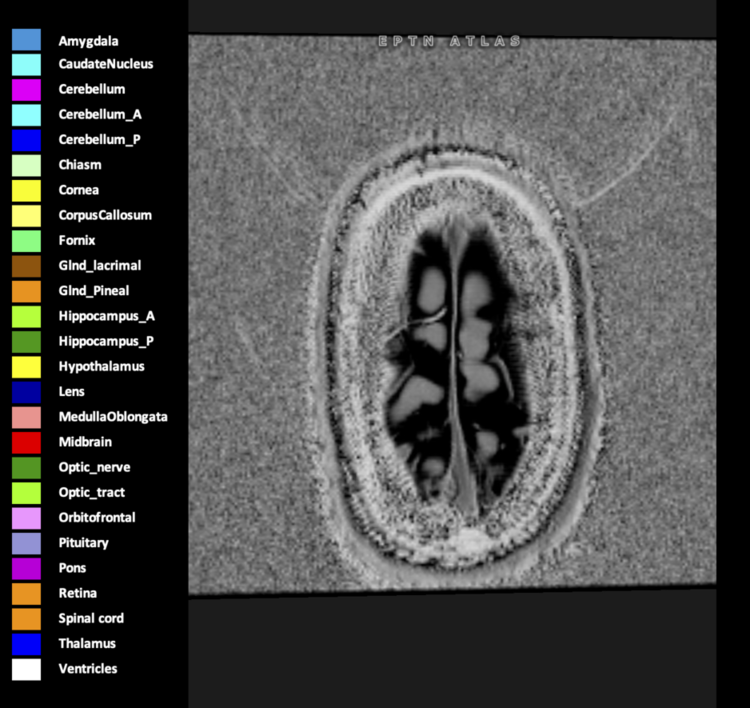Click the Pituitary lavender swatch
This screenshot has width=750, height=708.
pyautogui.click(x=26, y=543)
